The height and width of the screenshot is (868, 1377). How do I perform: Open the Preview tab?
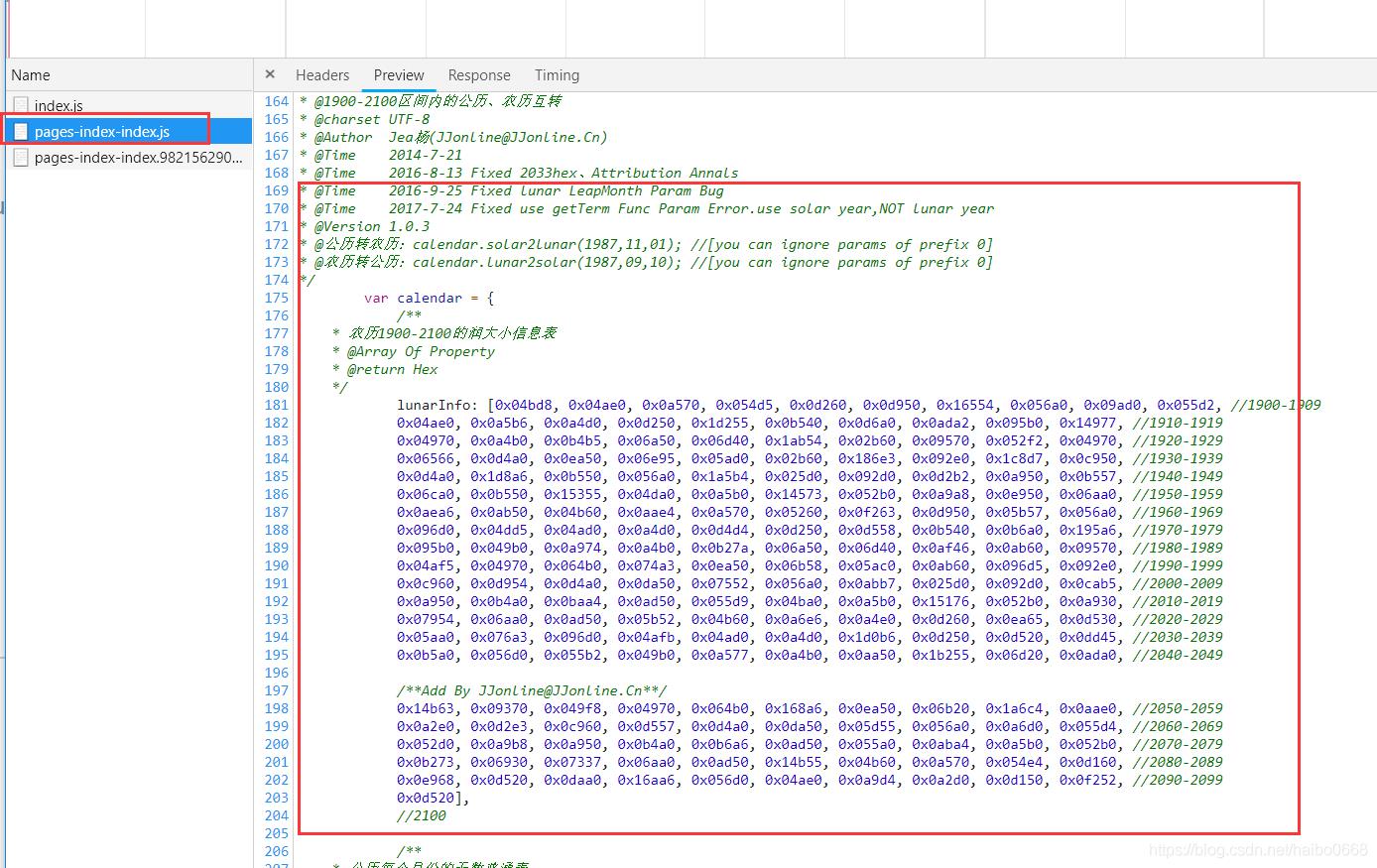point(399,74)
